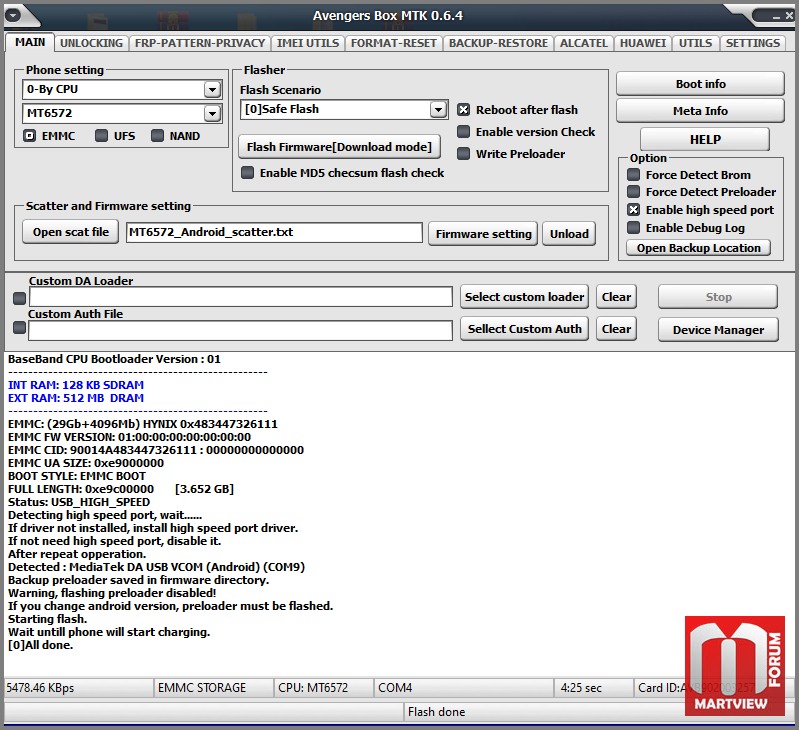Enable version Check checkbox
The width and height of the screenshot is (799, 730).
click(463, 132)
